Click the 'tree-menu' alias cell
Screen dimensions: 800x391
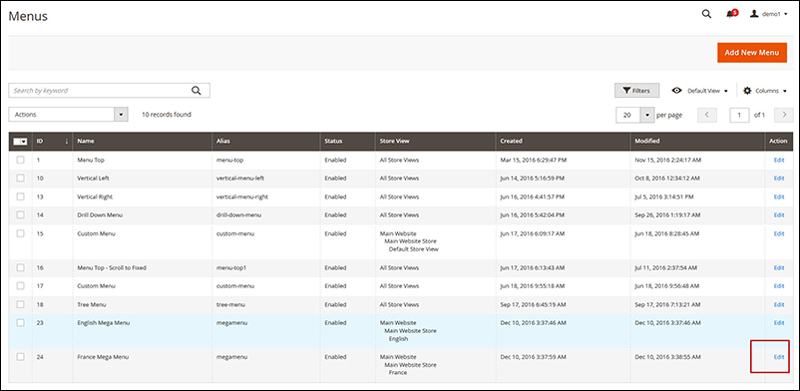tap(231, 304)
